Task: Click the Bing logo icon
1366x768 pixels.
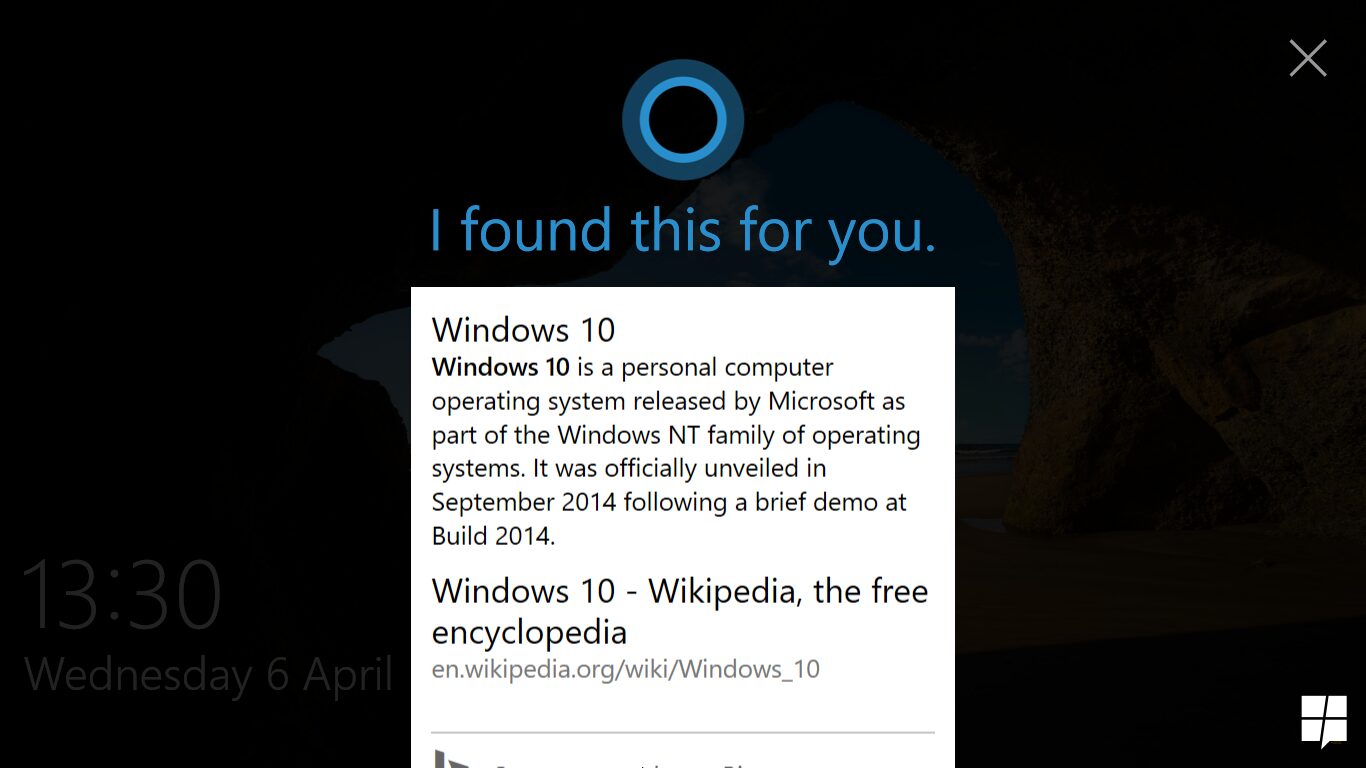Action: [451, 759]
